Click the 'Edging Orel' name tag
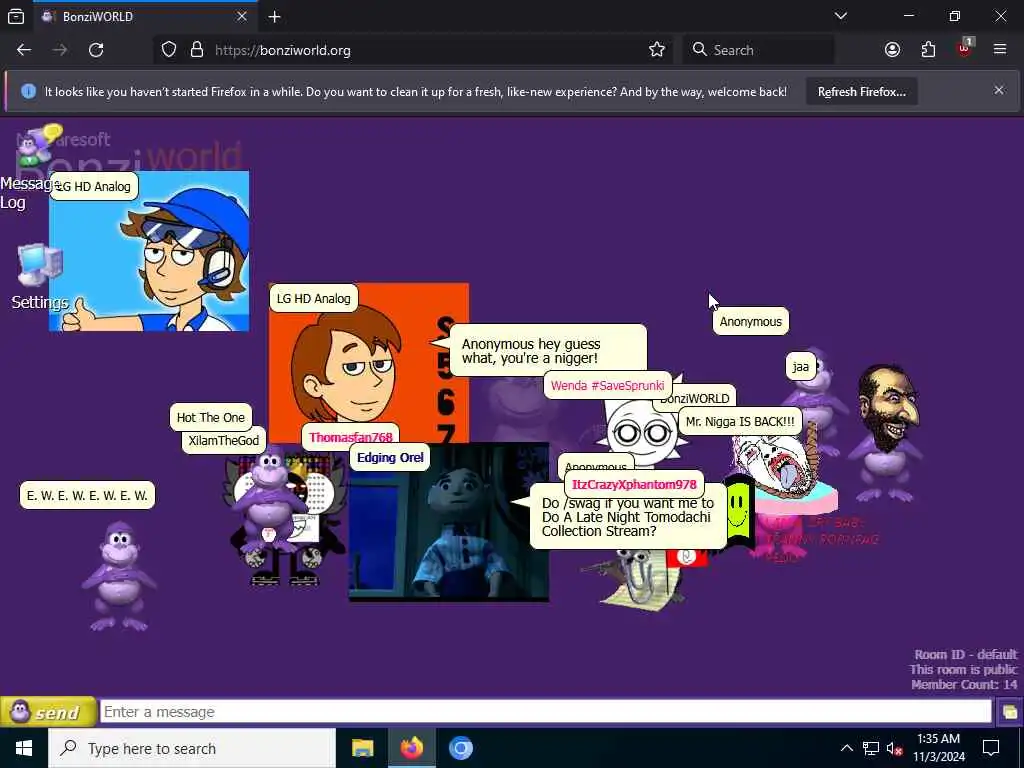Image resolution: width=1024 pixels, height=768 pixels. point(390,458)
